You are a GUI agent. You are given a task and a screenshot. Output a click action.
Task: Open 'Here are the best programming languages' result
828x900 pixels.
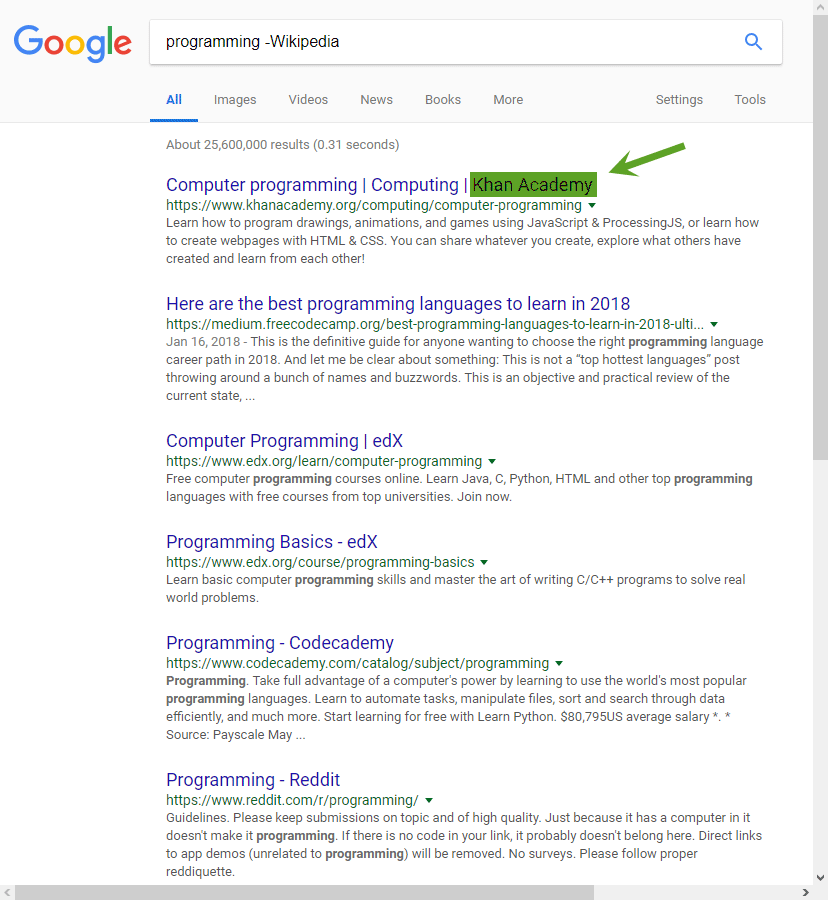click(398, 304)
